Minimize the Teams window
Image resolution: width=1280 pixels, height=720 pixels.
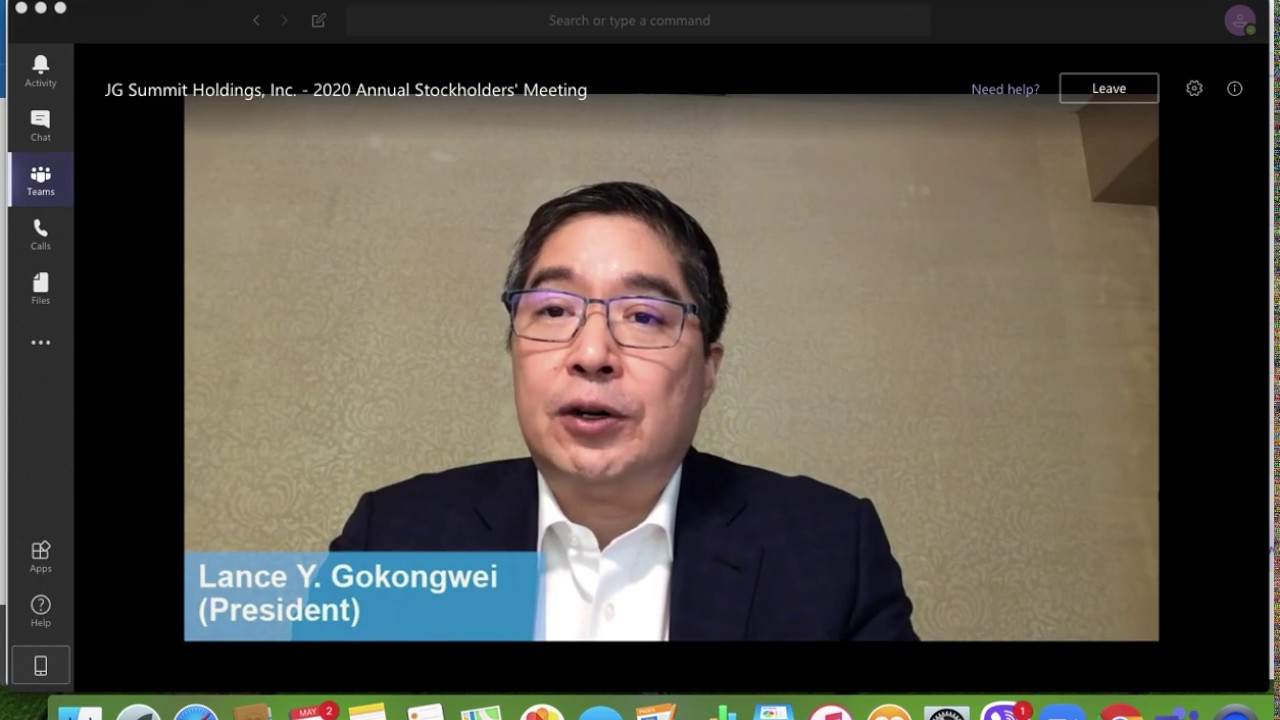pos(40,8)
